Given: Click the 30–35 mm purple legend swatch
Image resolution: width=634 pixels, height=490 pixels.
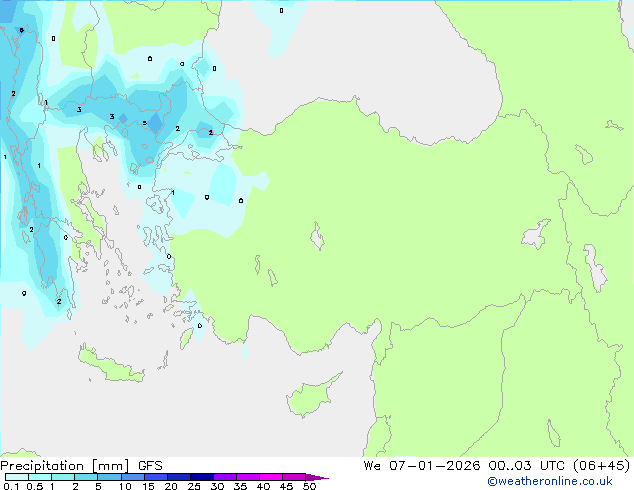Looking at the screenshot, I should (x=225, y=477).
